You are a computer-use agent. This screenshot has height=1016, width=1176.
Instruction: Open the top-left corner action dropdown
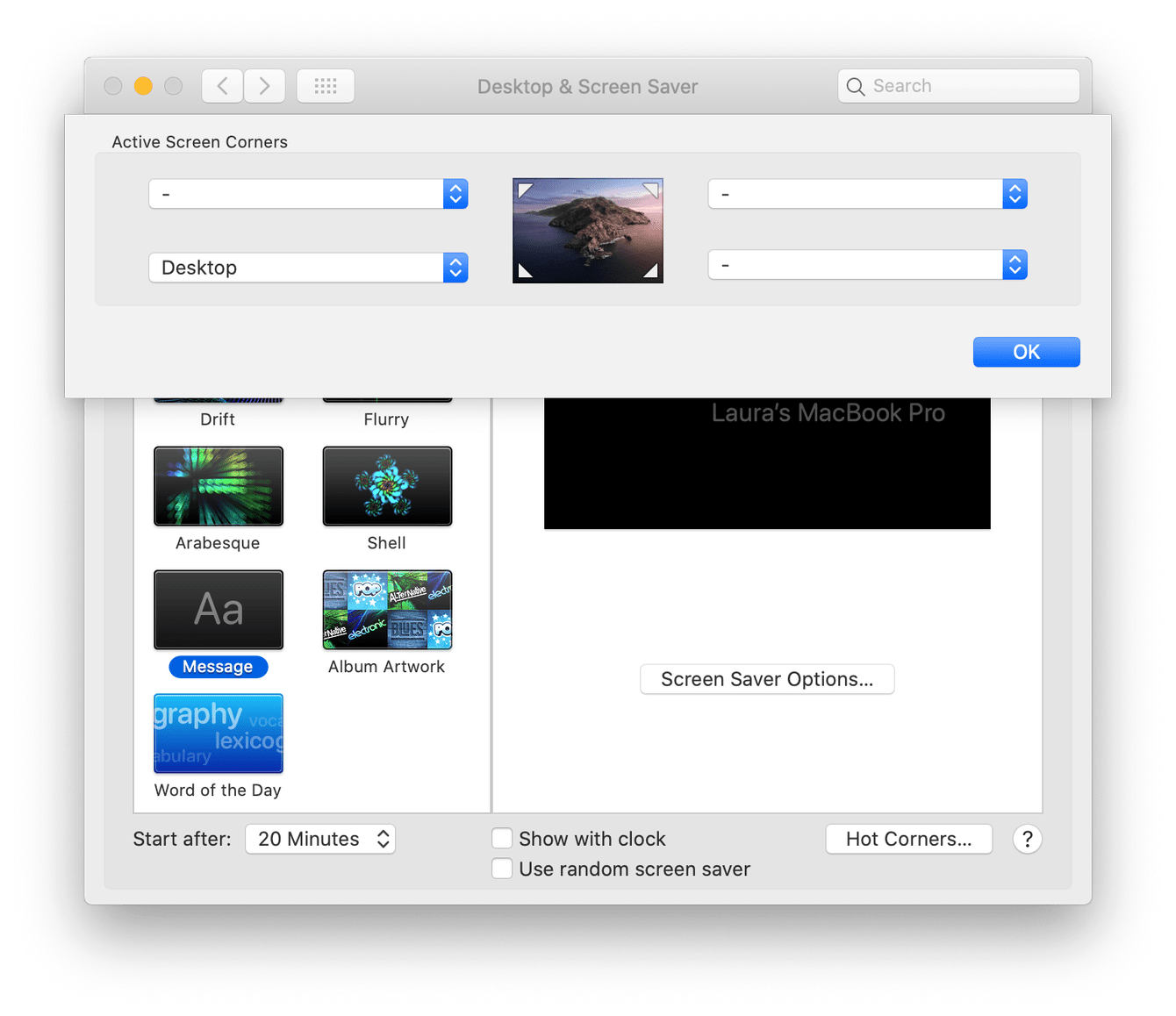[308, 194]
